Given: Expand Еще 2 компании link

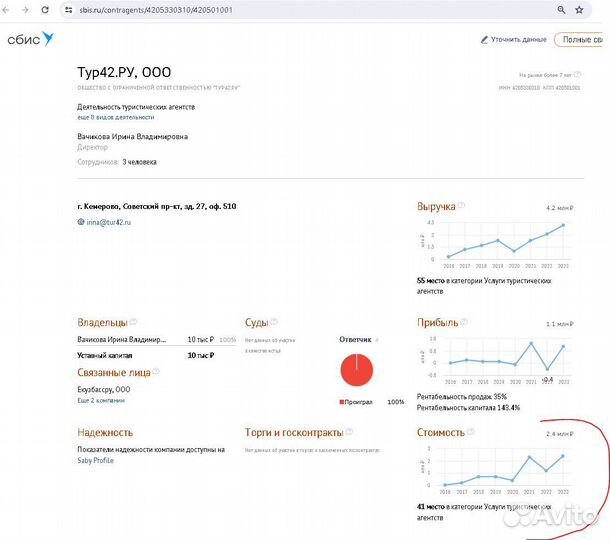Looking at the screenshot, I should (x=101, y=400).
